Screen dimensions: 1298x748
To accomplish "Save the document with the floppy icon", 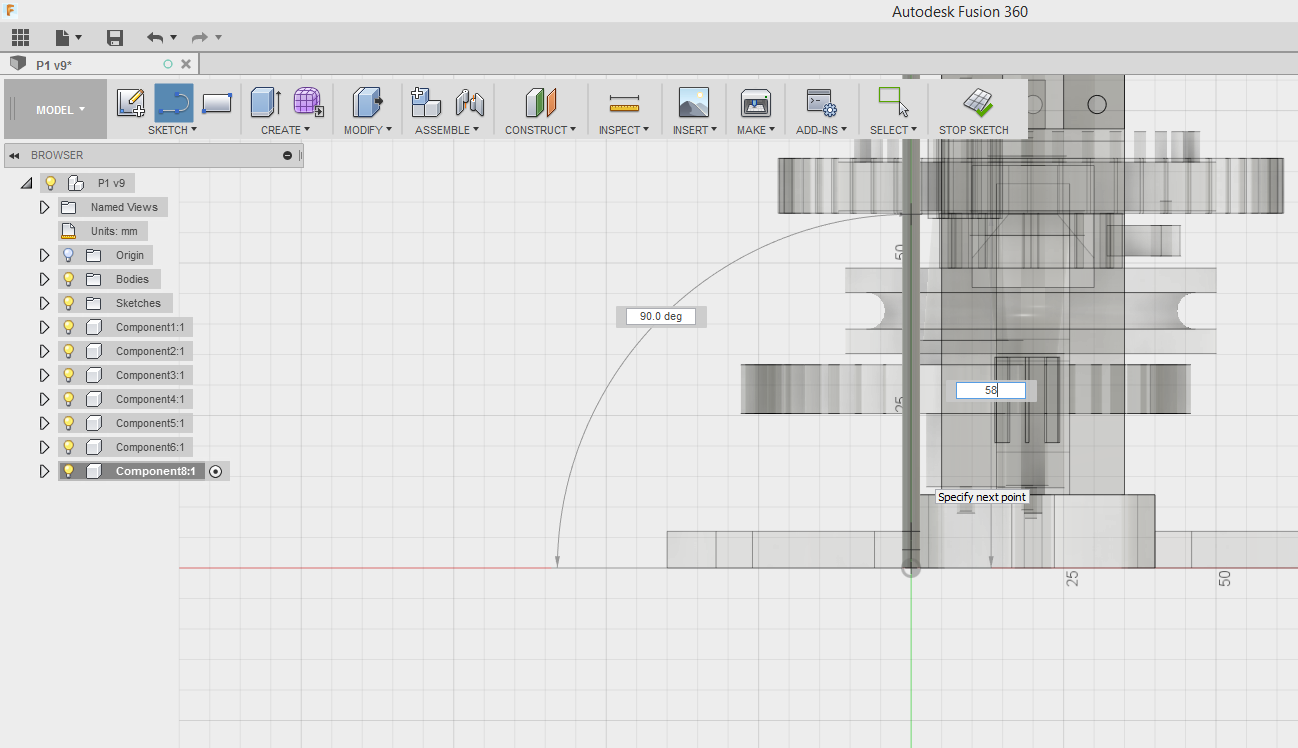I will 115,38.
